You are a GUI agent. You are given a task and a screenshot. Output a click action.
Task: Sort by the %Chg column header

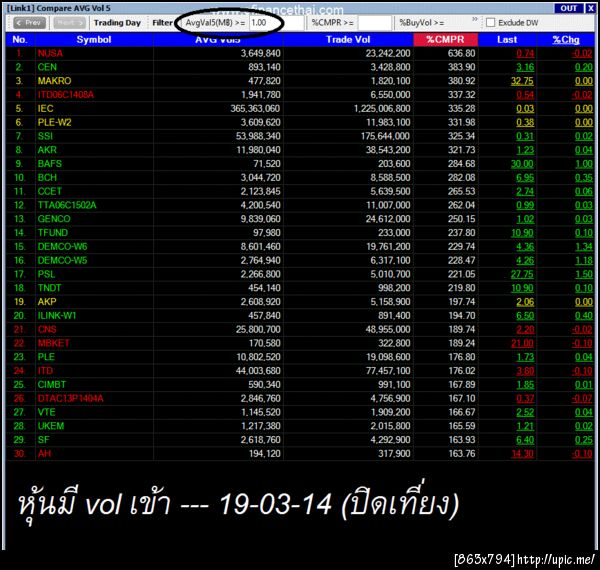point(566,40)
